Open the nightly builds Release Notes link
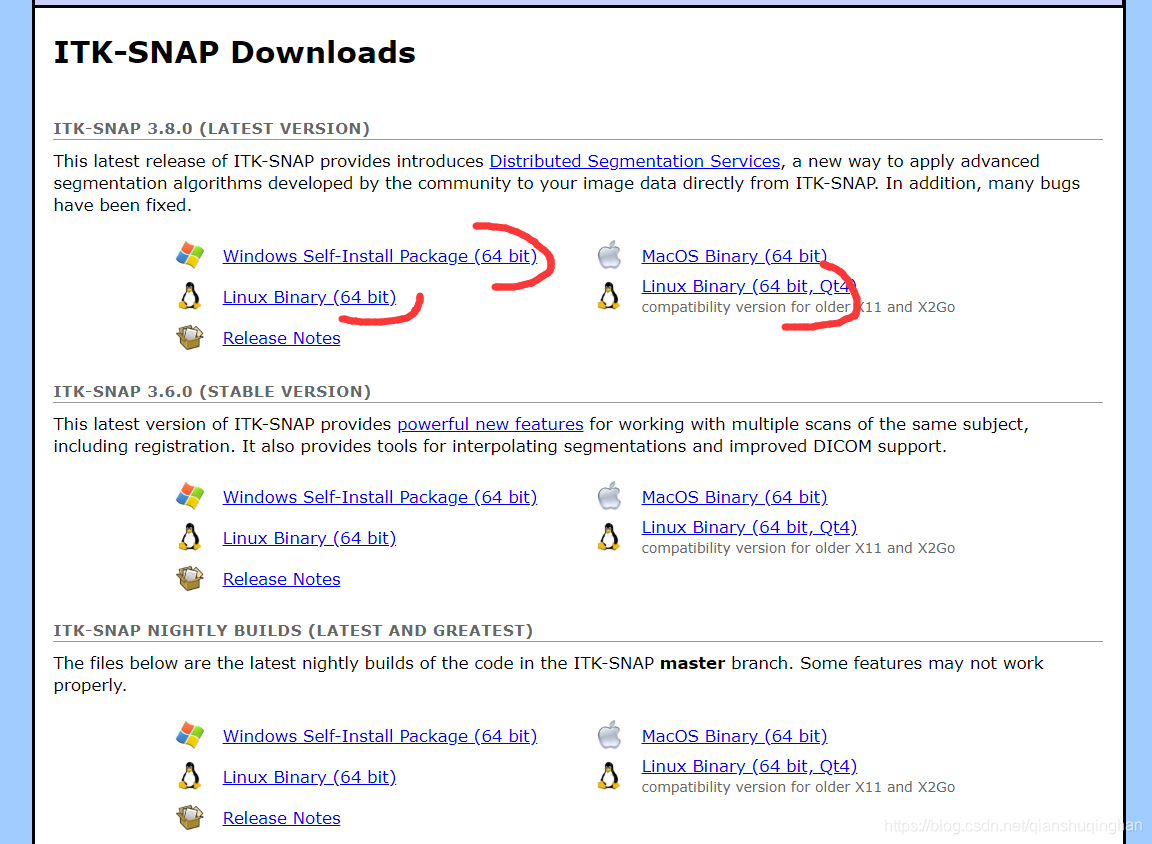 click(x=281, y=818)
